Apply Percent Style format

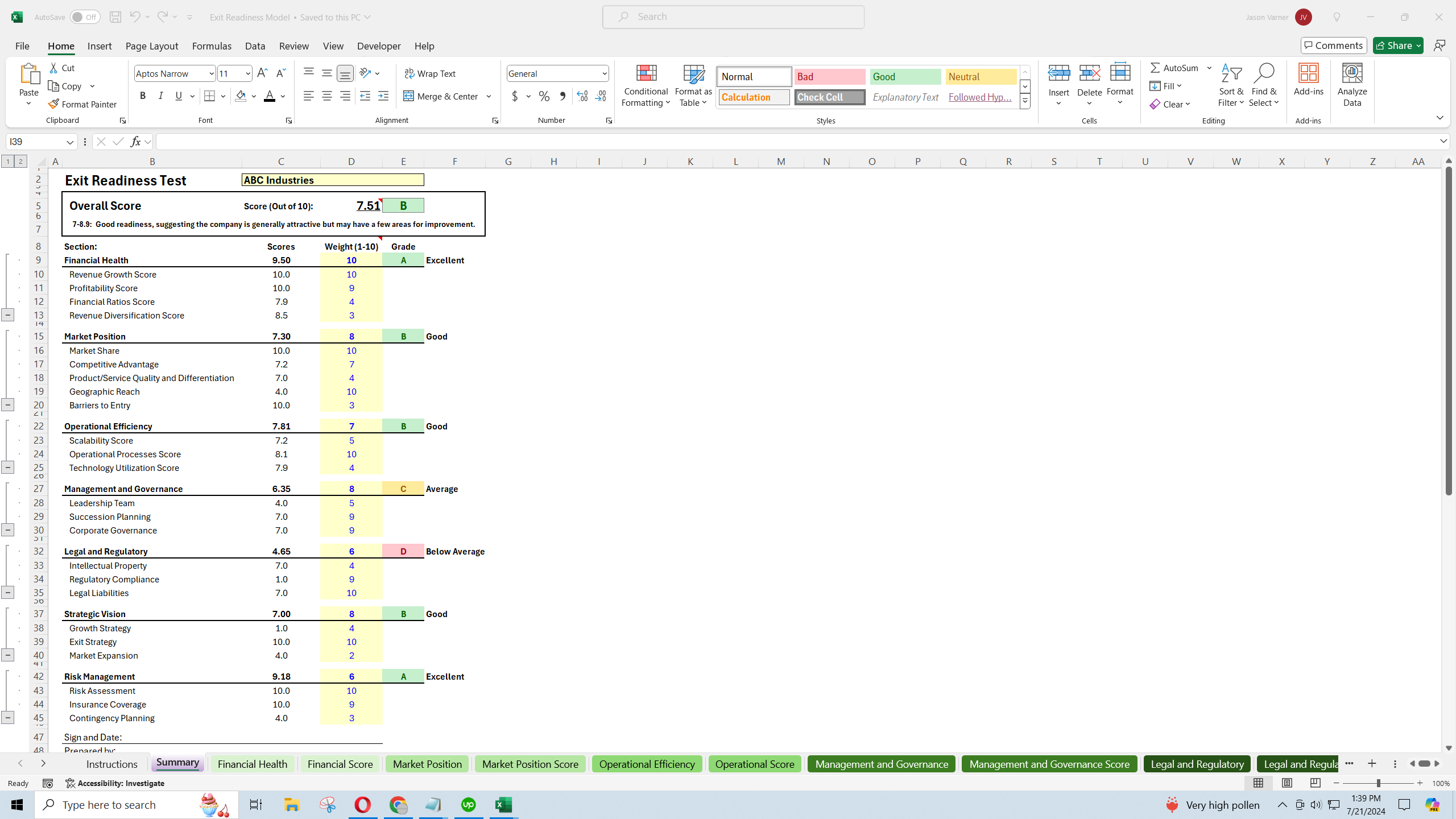tap(544, 96)
